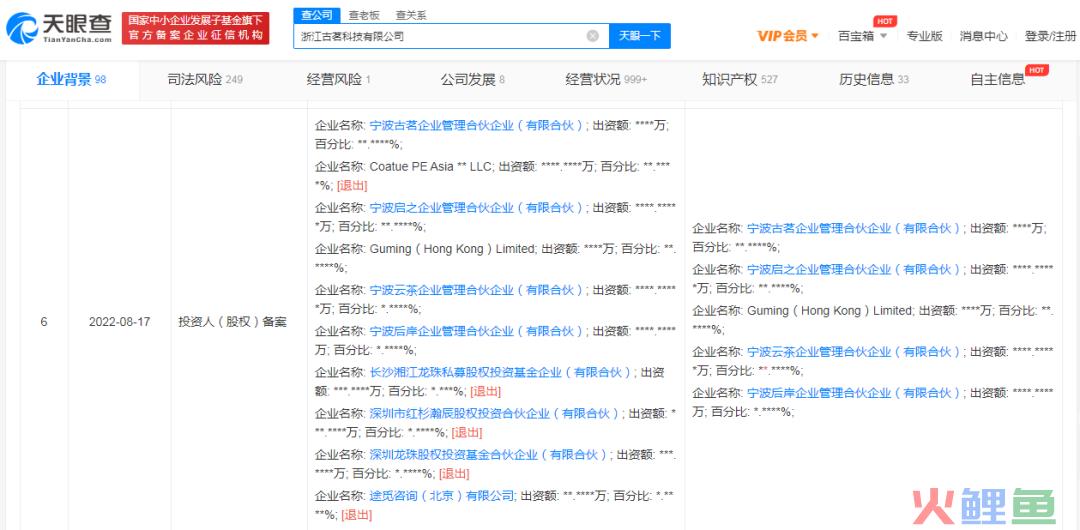This screenshot has width=1080, height=530.
Task: Click the 天眼查 logo
Action: tap(59, 28)
